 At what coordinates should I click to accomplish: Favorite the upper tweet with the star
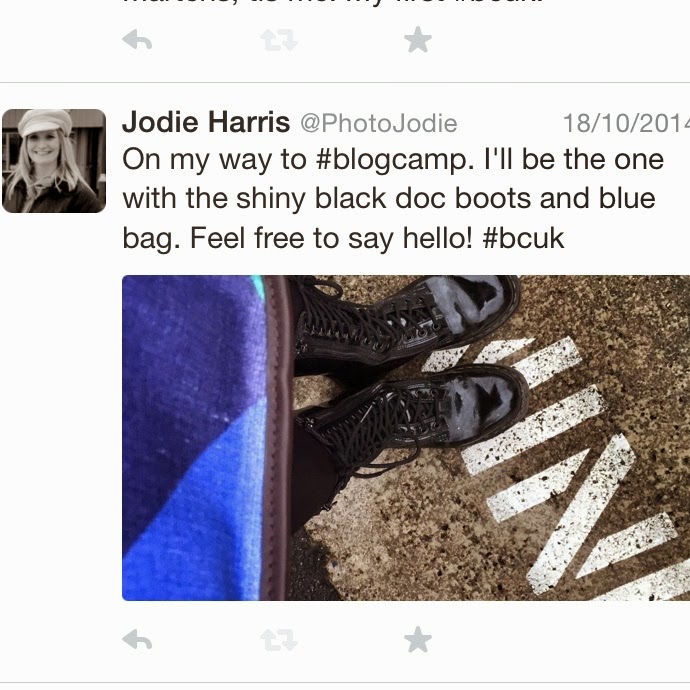pos(418,39)
